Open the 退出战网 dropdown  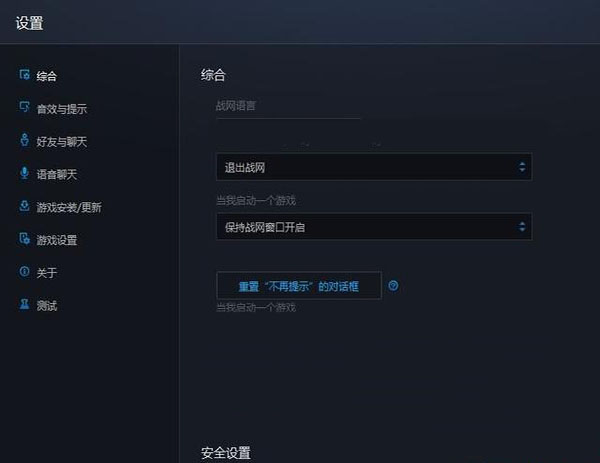pos(374,167)
